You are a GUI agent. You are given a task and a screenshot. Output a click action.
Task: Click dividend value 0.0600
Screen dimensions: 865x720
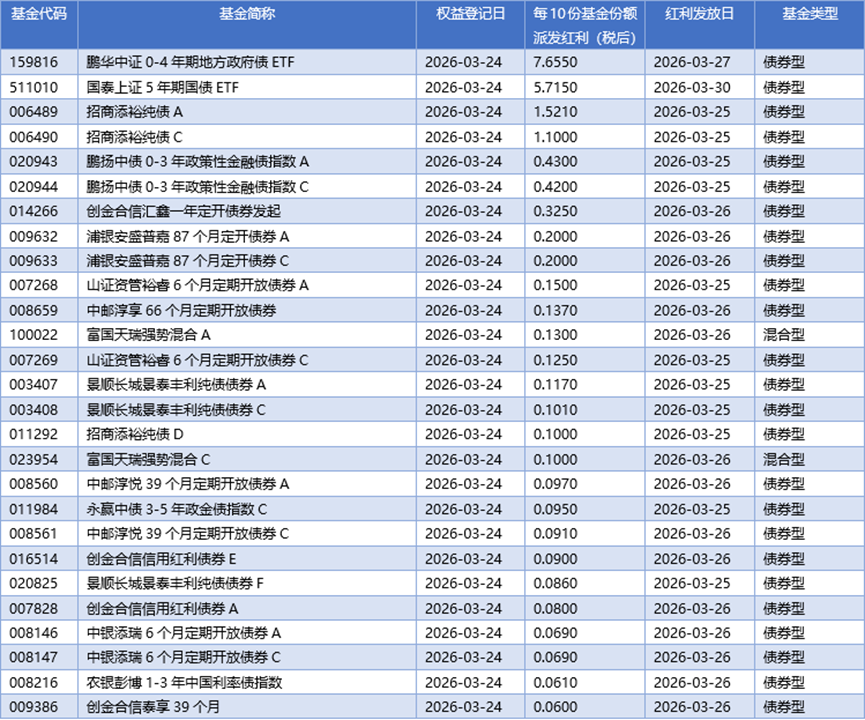point(556,707)
